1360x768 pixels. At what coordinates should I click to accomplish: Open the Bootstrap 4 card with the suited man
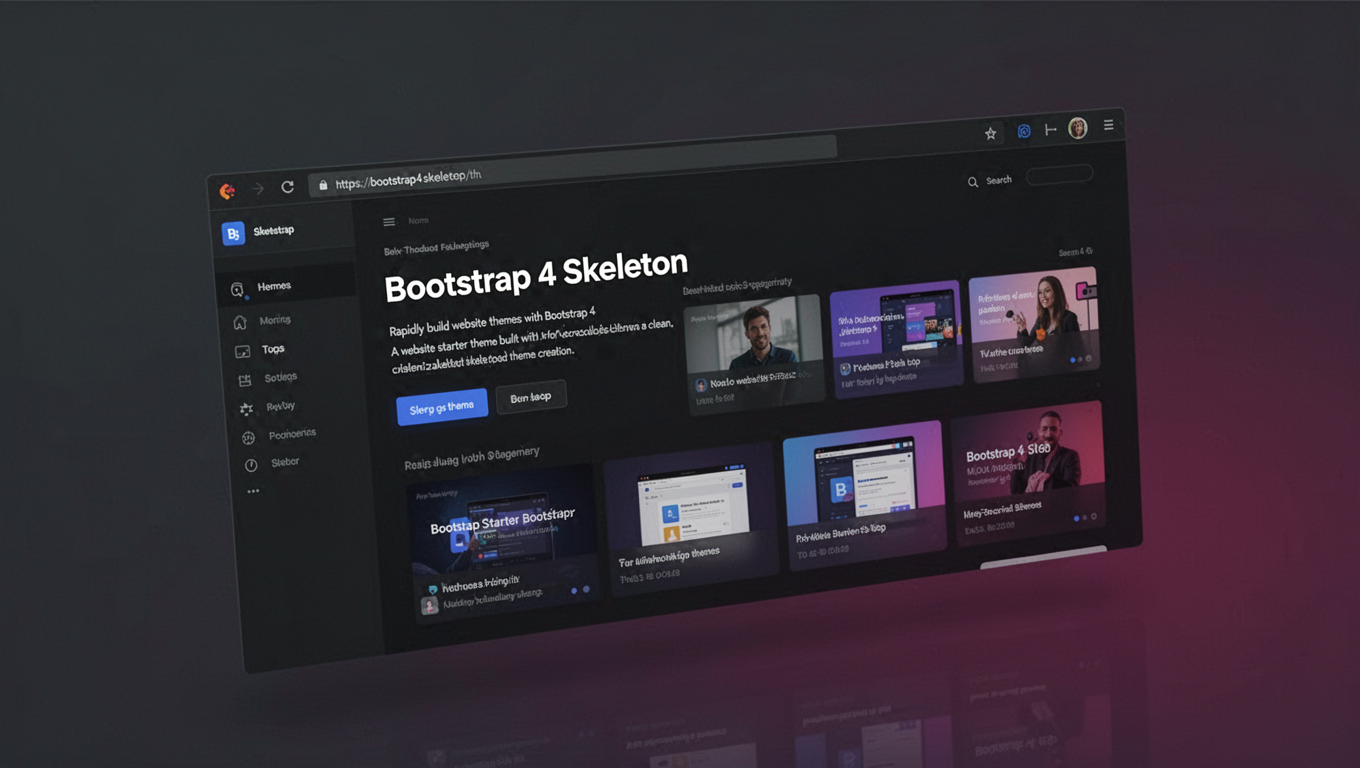1028,472
